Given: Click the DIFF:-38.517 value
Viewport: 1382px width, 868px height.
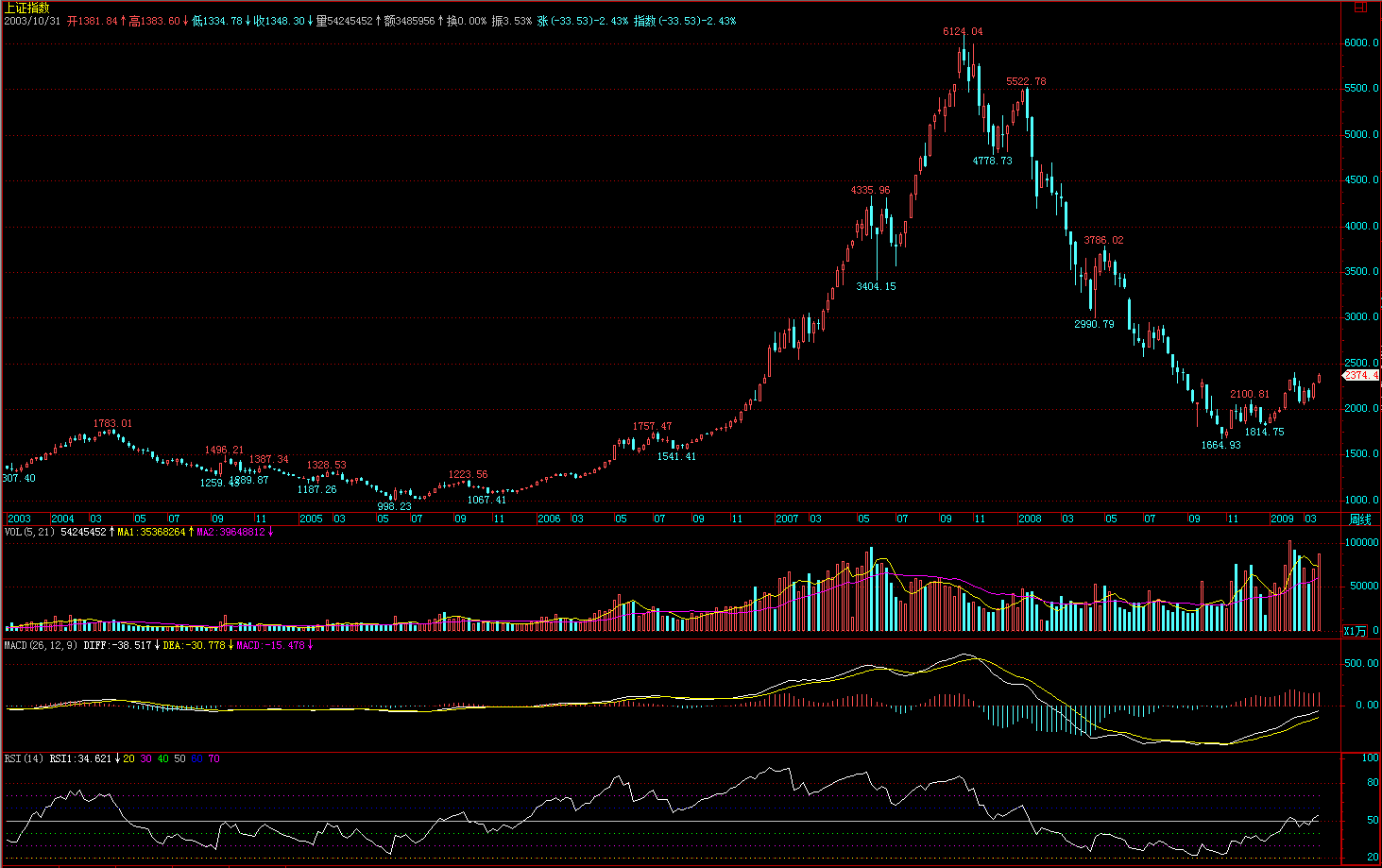Looking at the screenshot, I should coord(117,646).
